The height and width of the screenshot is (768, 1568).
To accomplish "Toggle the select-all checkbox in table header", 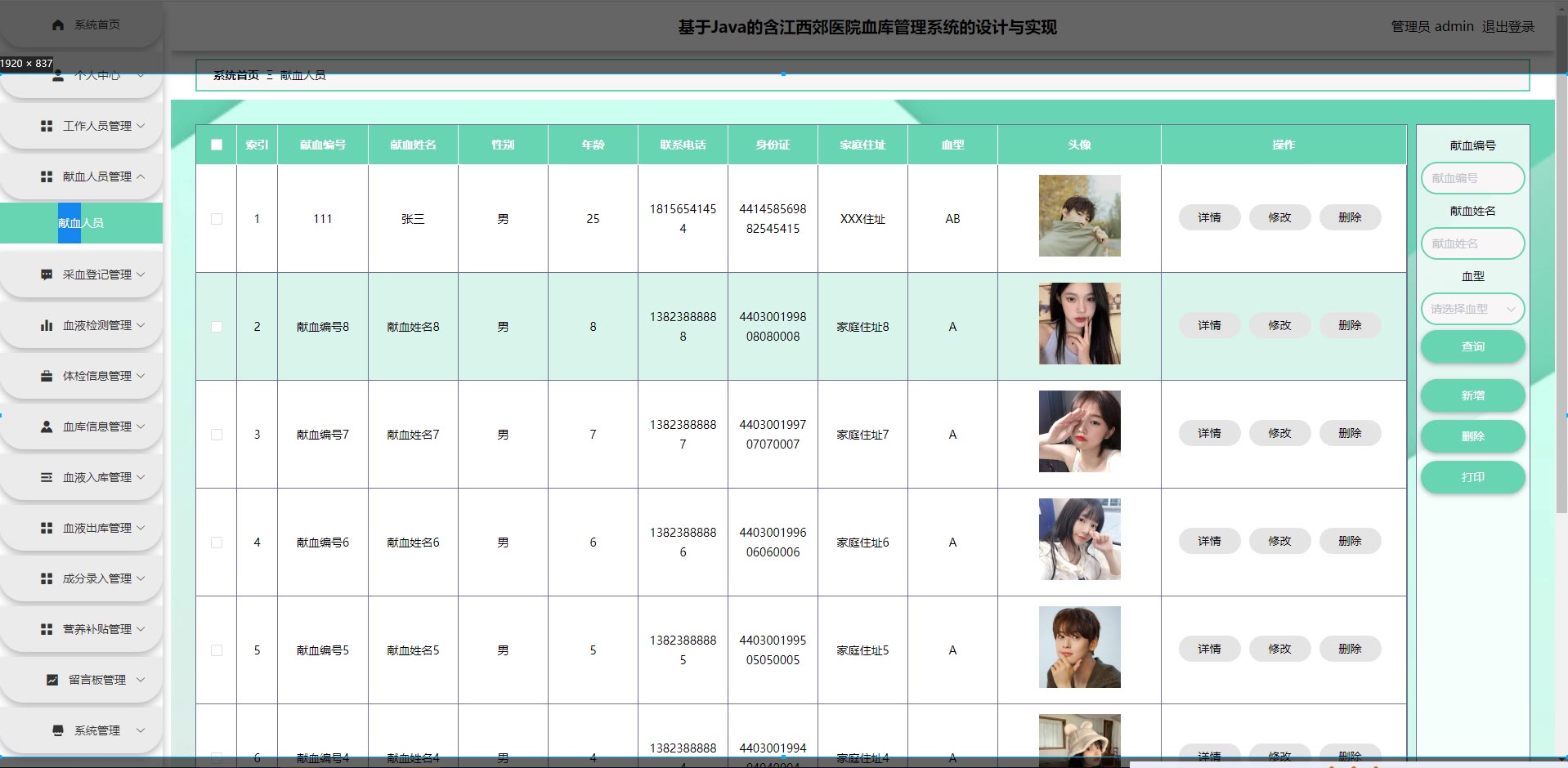I will [217, 145].
